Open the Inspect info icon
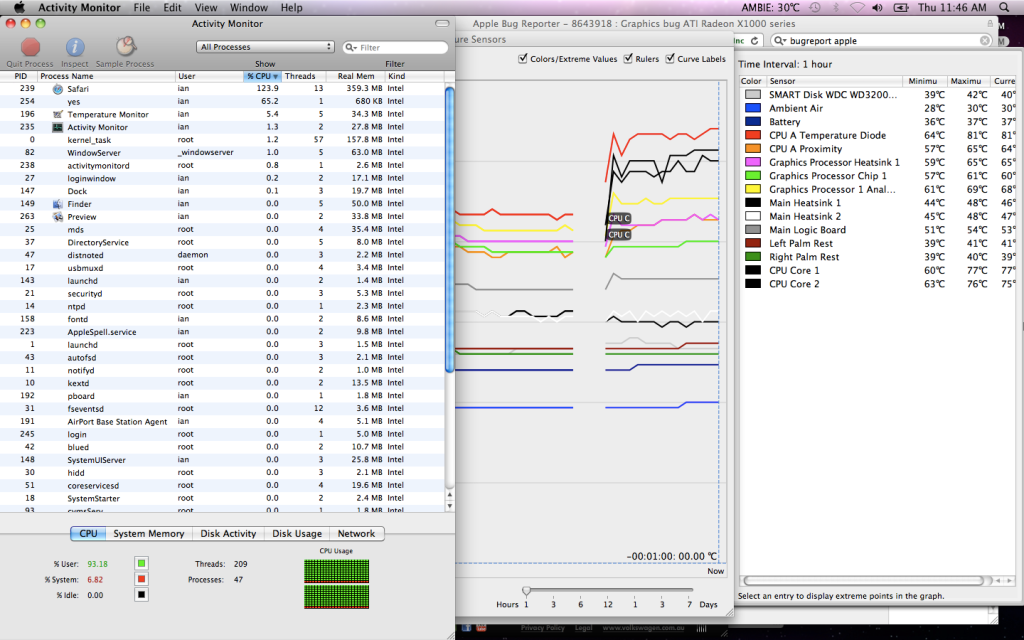Viewport: 1024px width, 640px height. [x=75, y=47]
